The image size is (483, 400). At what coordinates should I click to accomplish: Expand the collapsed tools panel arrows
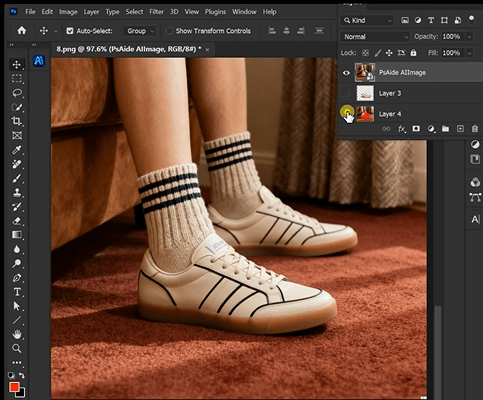(x=12, y=45)
